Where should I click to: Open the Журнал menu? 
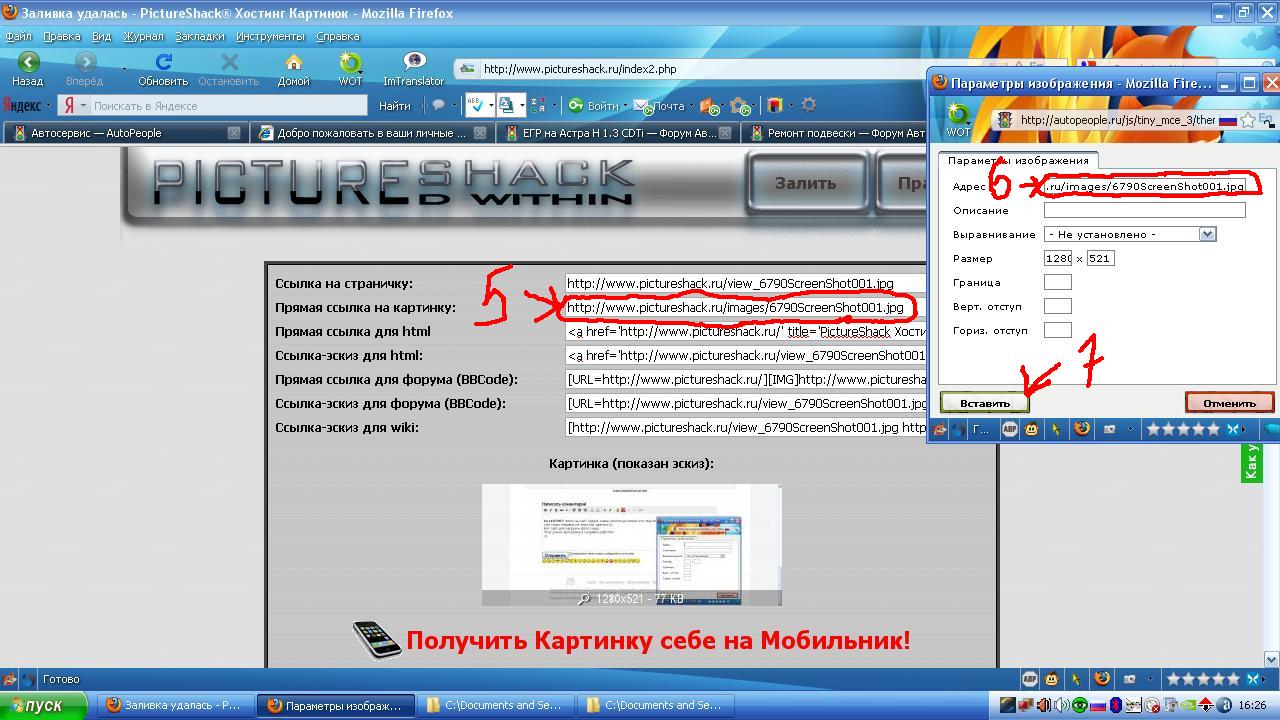(x=143, y=37)
